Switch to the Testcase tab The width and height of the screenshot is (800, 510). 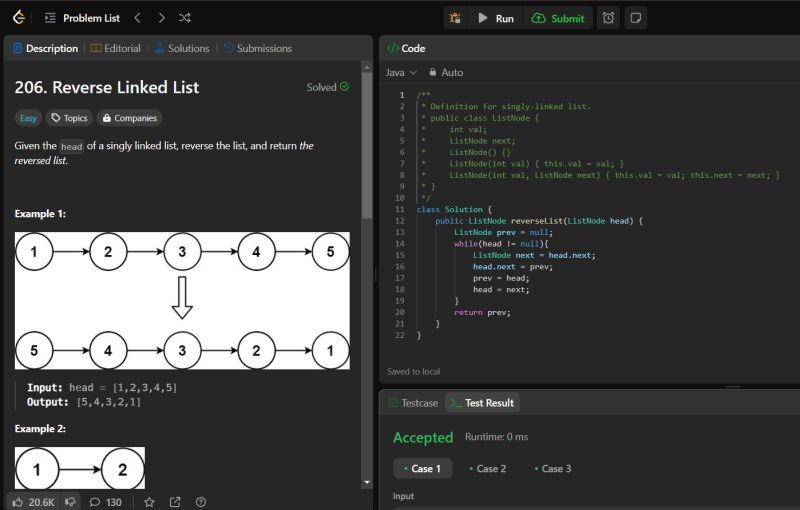pyautogui.click(x=413, y=403)
